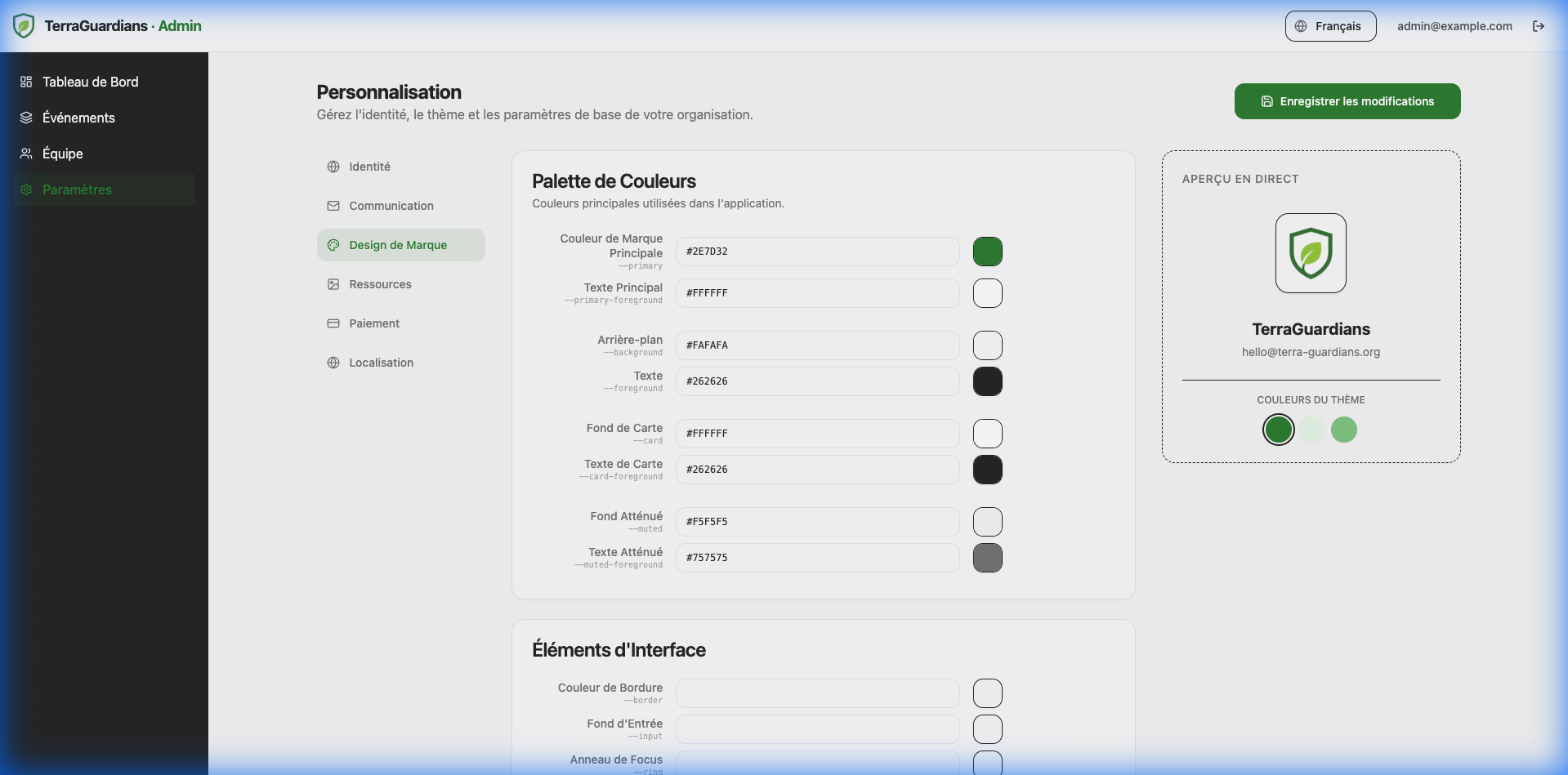Click the Paramètres gear icon in sidebar
Screen dimensions: 1568x775
coord(26,189)
